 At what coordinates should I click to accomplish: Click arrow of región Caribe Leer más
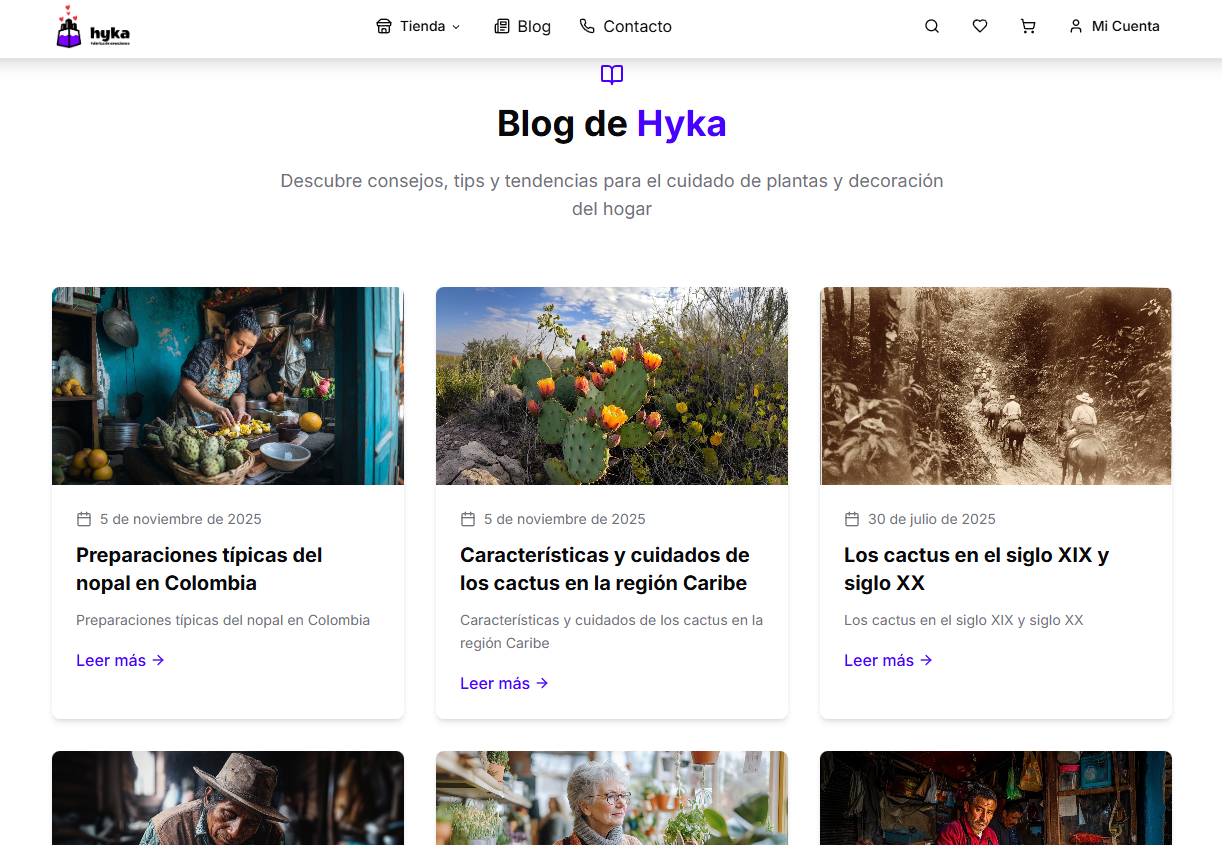(x=542, y=683)
